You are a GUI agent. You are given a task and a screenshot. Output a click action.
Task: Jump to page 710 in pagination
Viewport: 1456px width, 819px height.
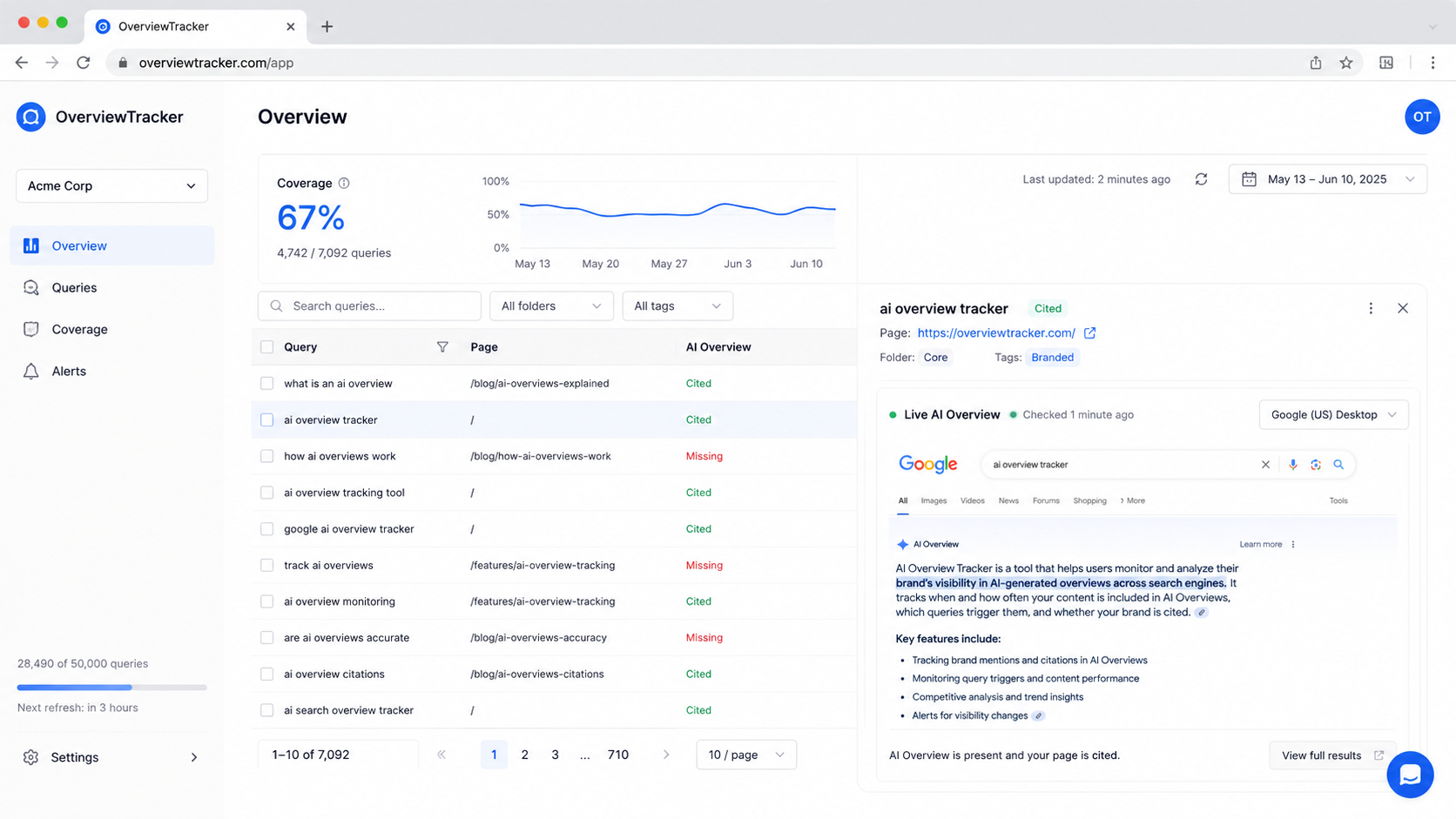point(618,755)
